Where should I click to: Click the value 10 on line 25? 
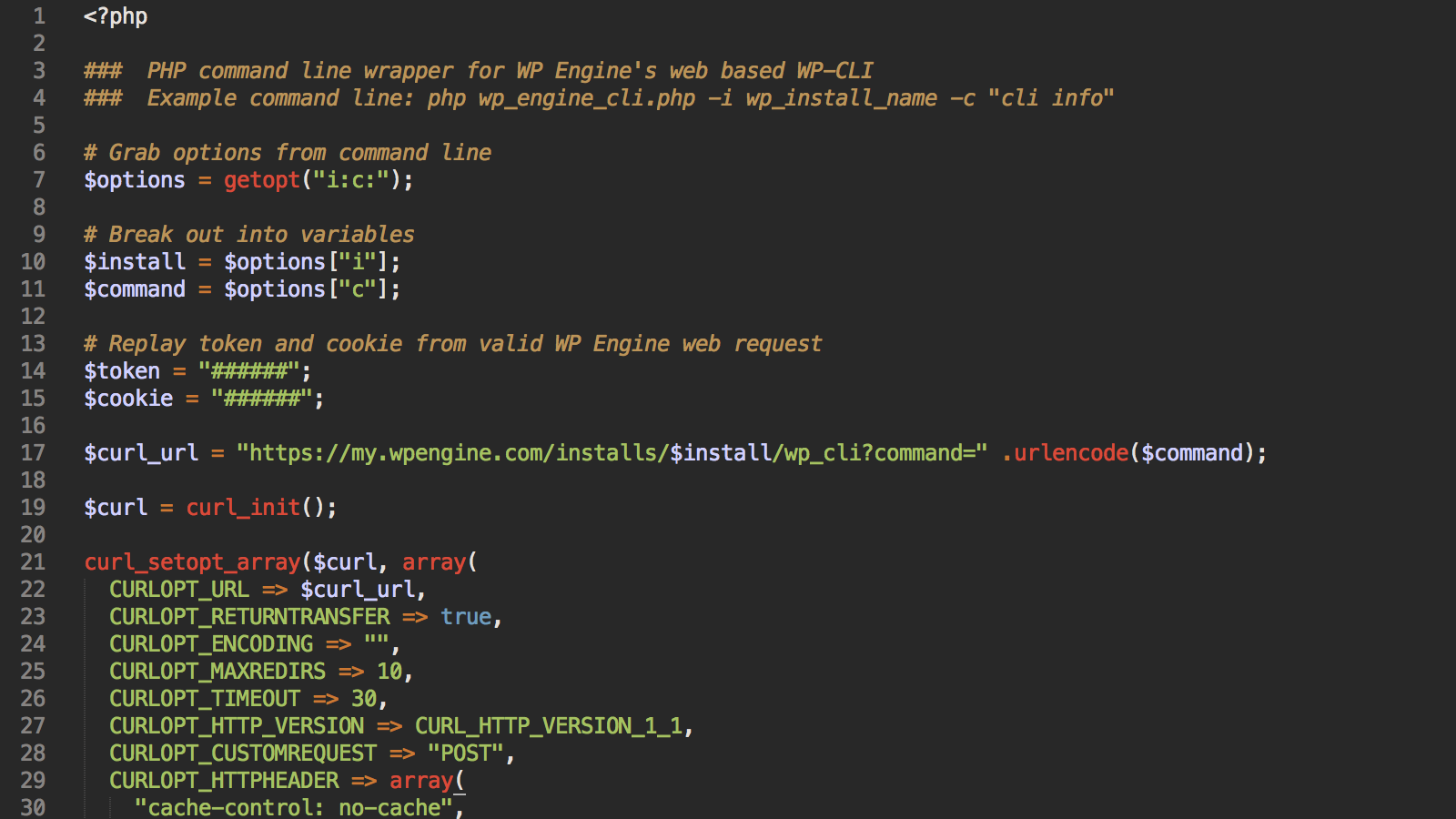(x=389, y=672)
